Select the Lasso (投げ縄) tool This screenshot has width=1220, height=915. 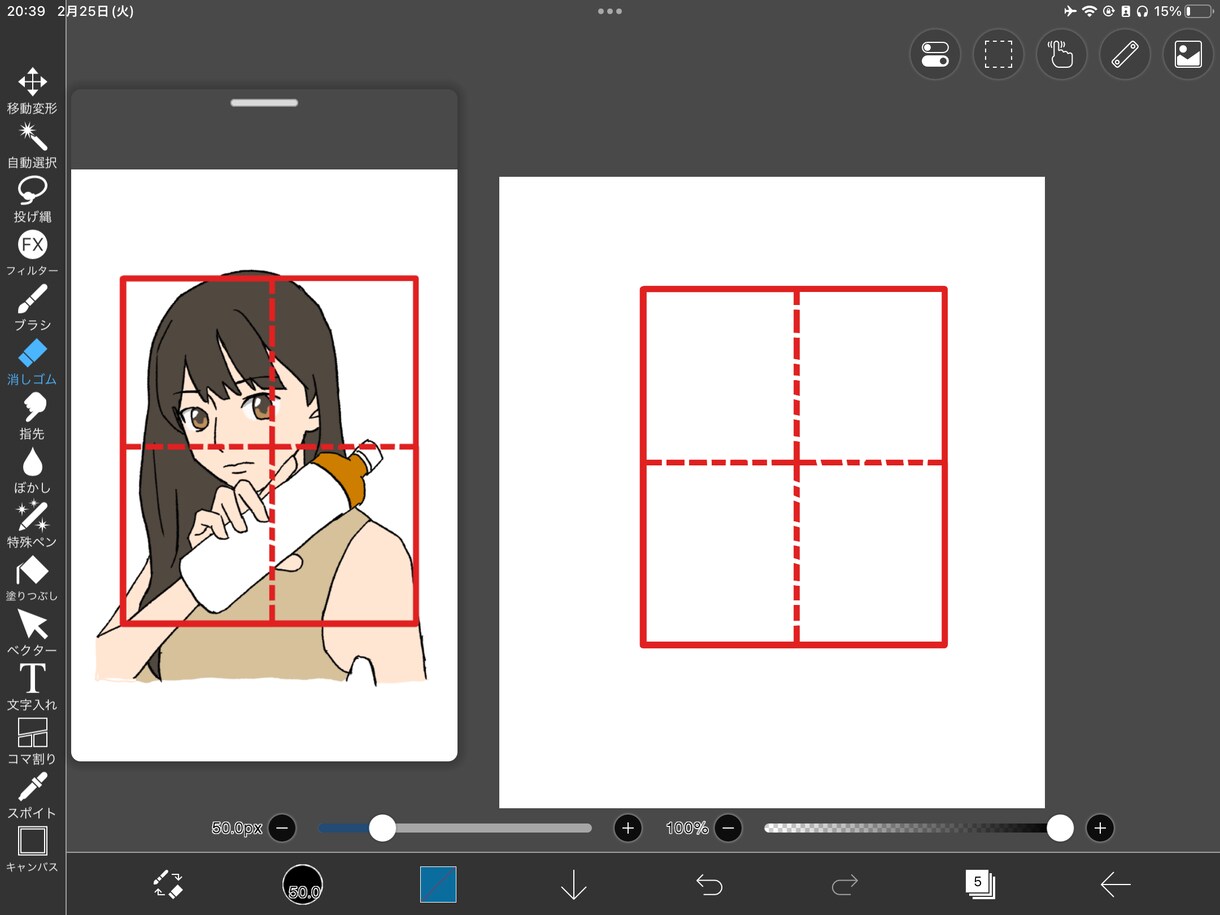coord(32,199)
